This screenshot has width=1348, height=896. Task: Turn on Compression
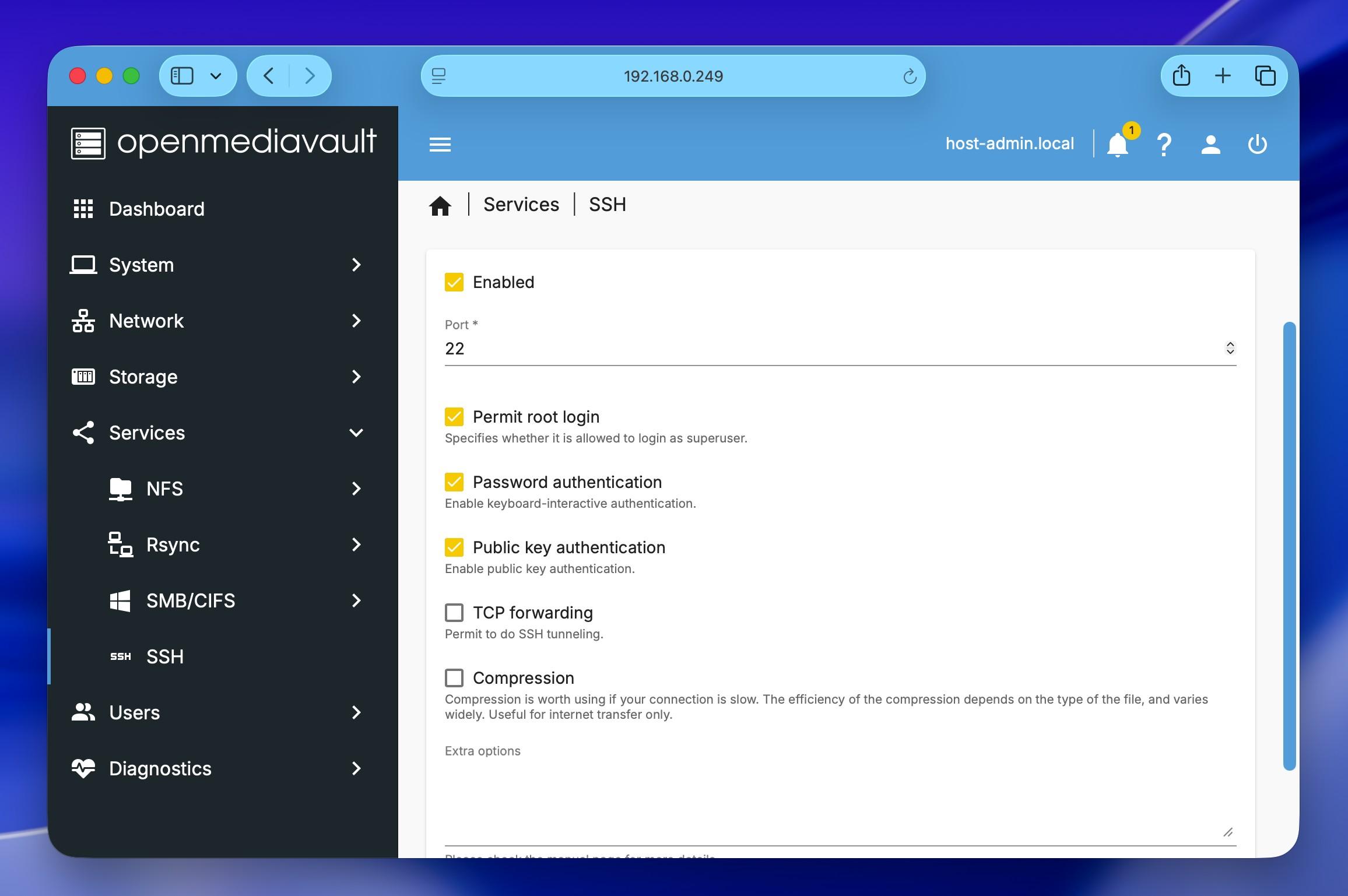click(454, 677)
